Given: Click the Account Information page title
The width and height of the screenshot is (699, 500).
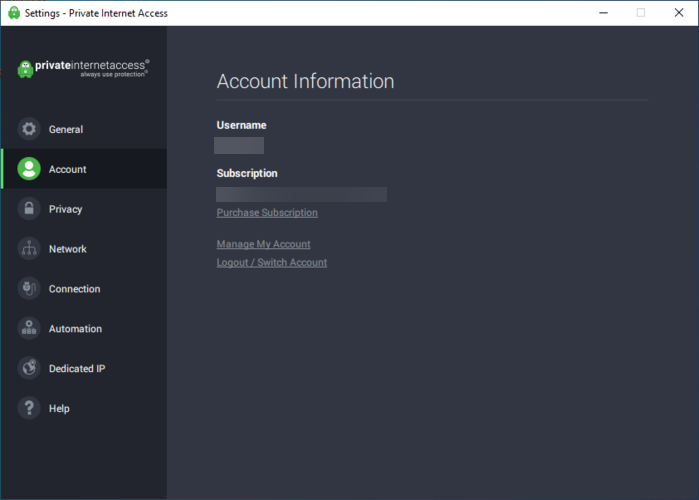Looking at the screenshot, I should 305,82.
